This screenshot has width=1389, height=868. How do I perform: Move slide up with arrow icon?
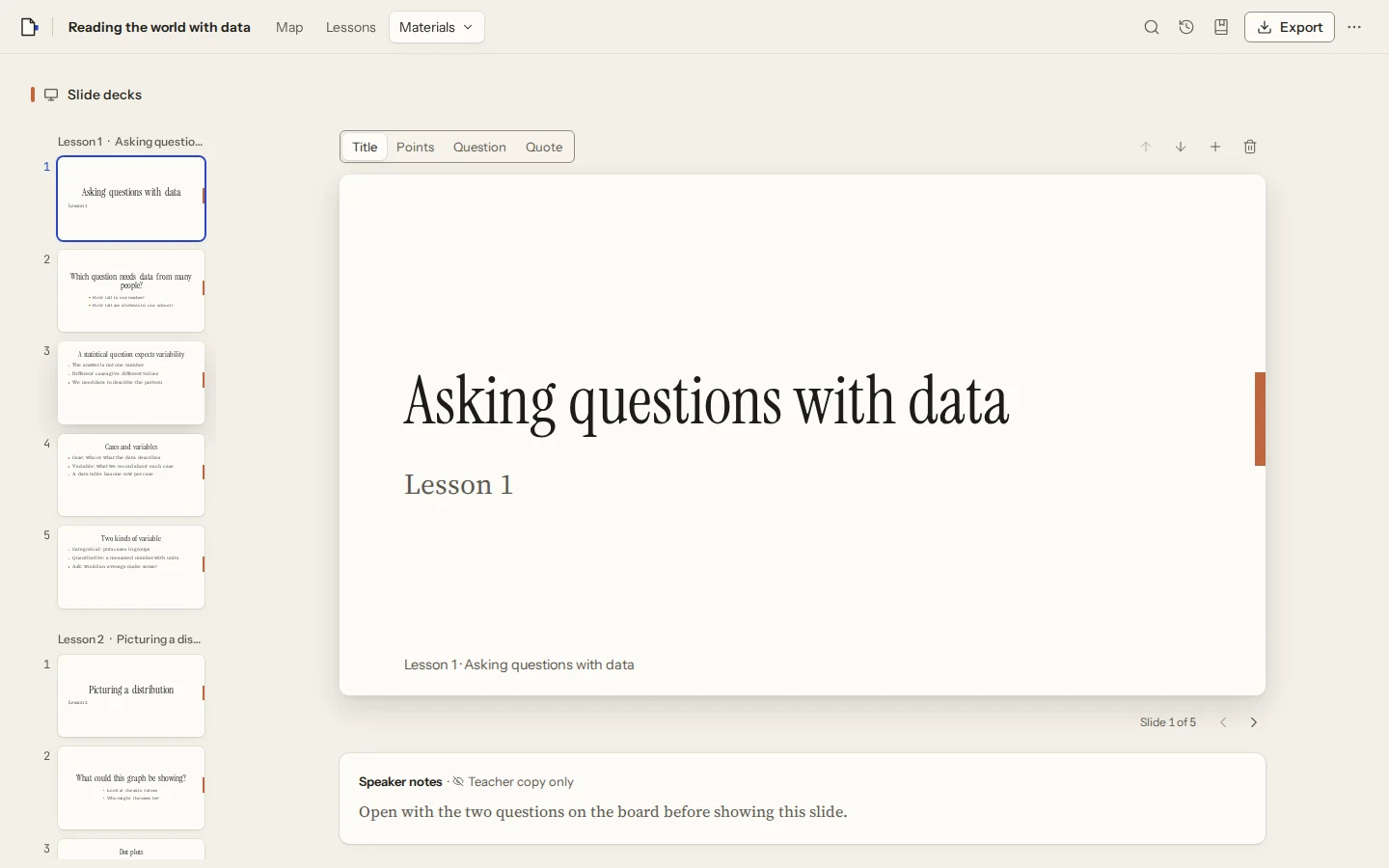tap(1146, 147)
